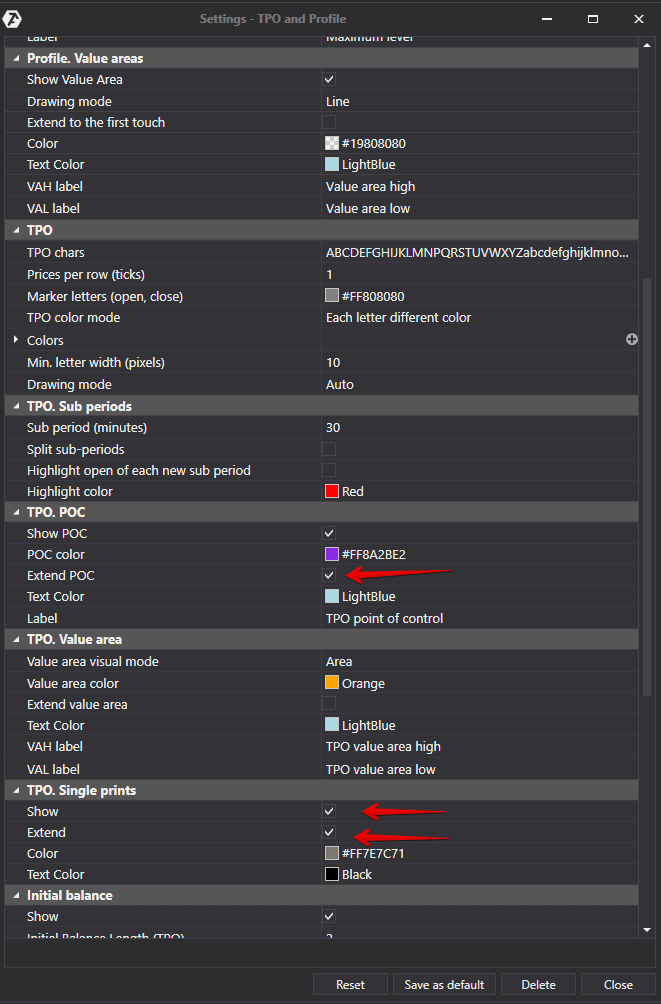
Task: Enable Extend value area checkbox
Action: click(x=329, y=704)
